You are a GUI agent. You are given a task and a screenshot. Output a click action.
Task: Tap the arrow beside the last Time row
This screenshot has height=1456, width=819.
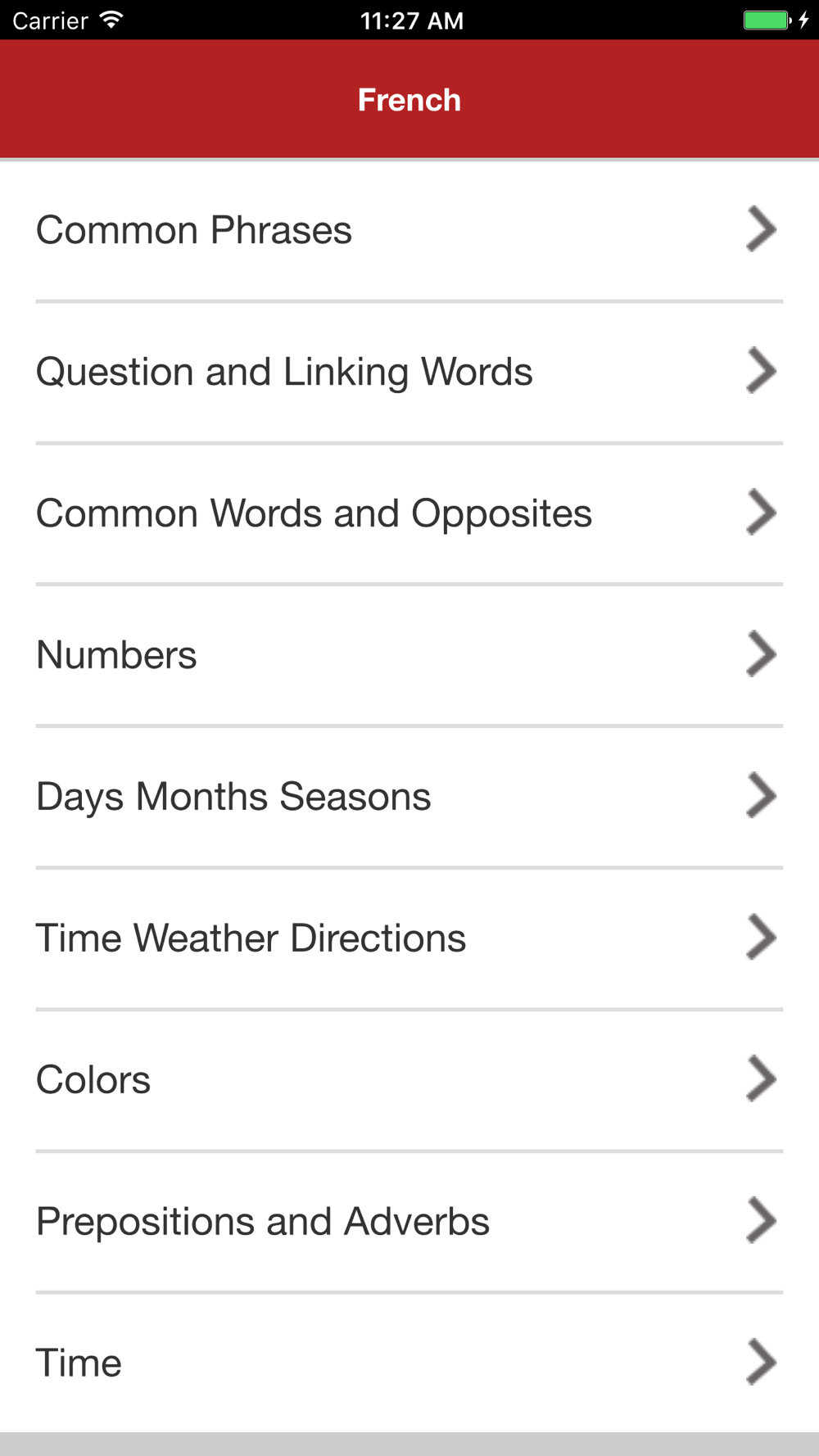[761, 1363]
